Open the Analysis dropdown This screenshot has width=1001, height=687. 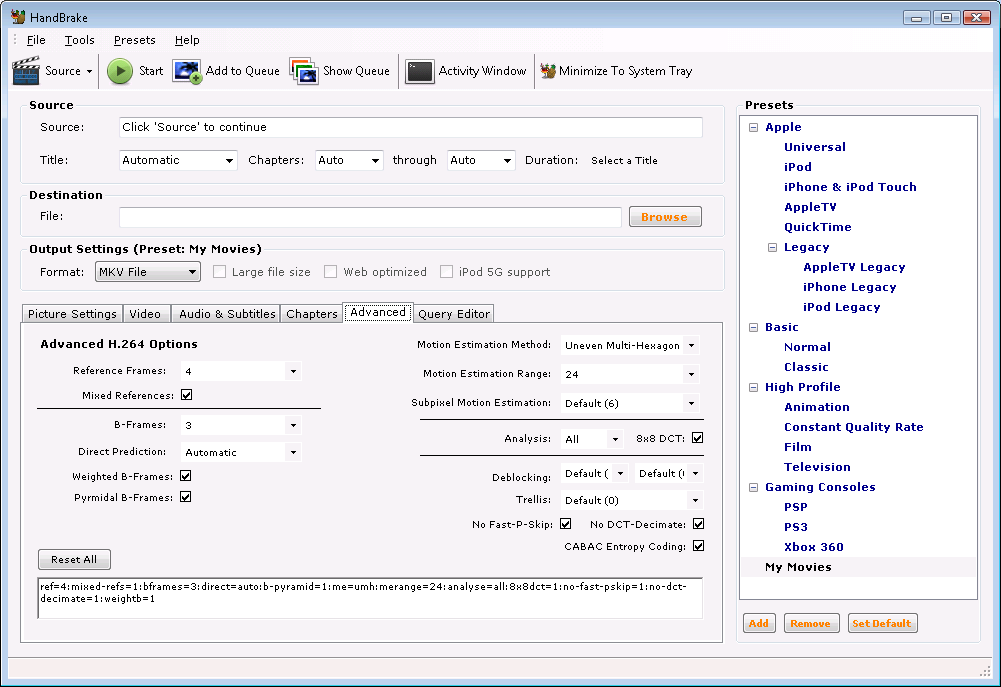[x=592, y=439]
